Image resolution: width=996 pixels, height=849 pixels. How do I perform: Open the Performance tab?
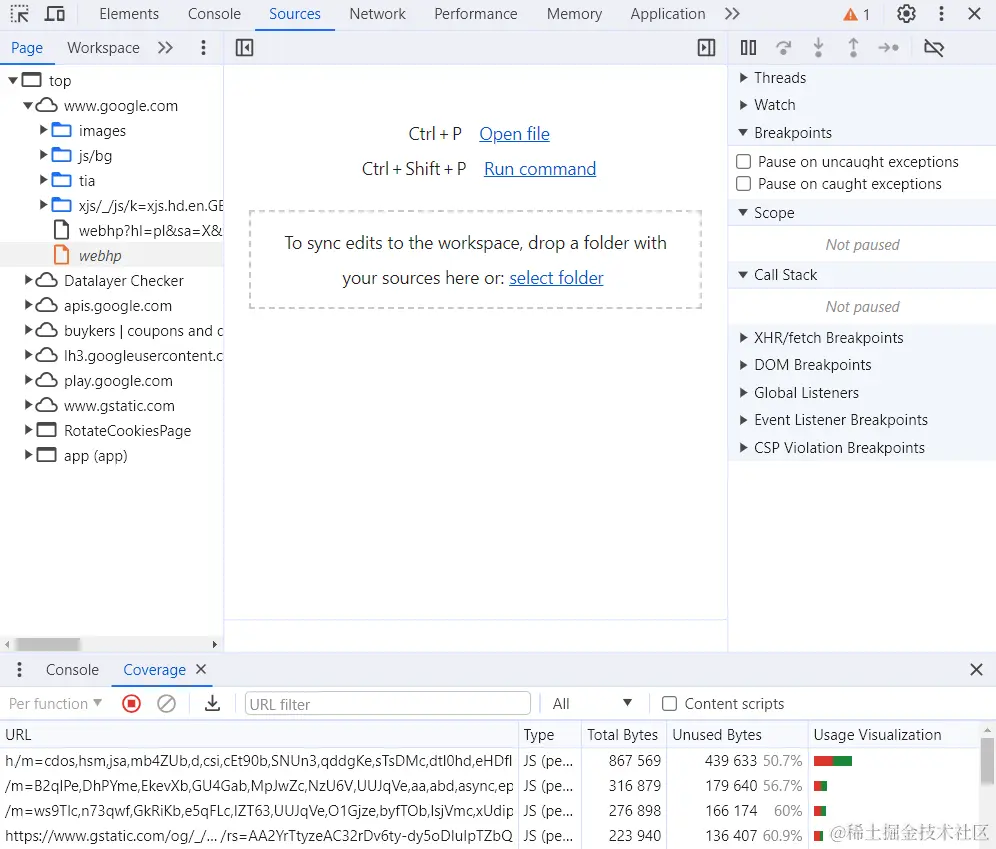(x=476, y=14)
